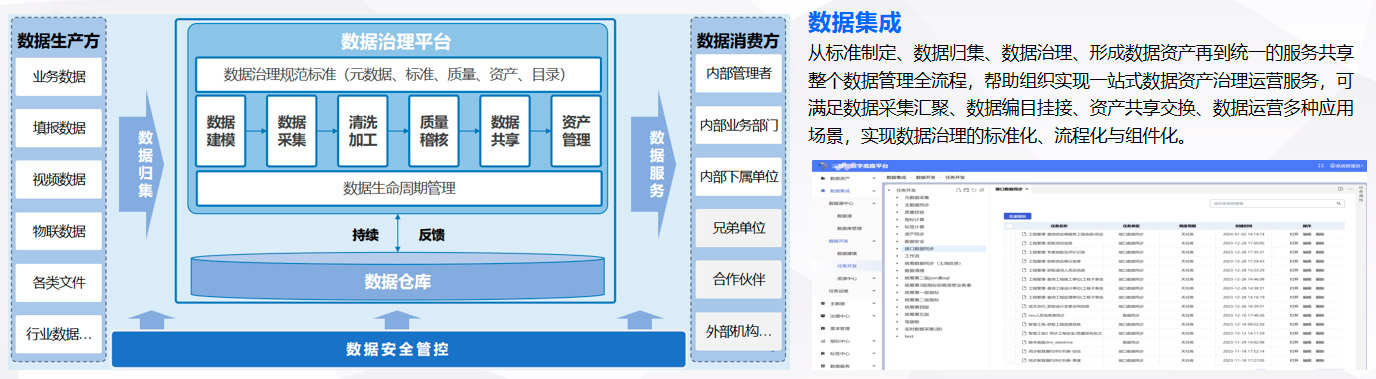Click the blue 批量删除 button
1376x379 pixels.
(1017, 216)
